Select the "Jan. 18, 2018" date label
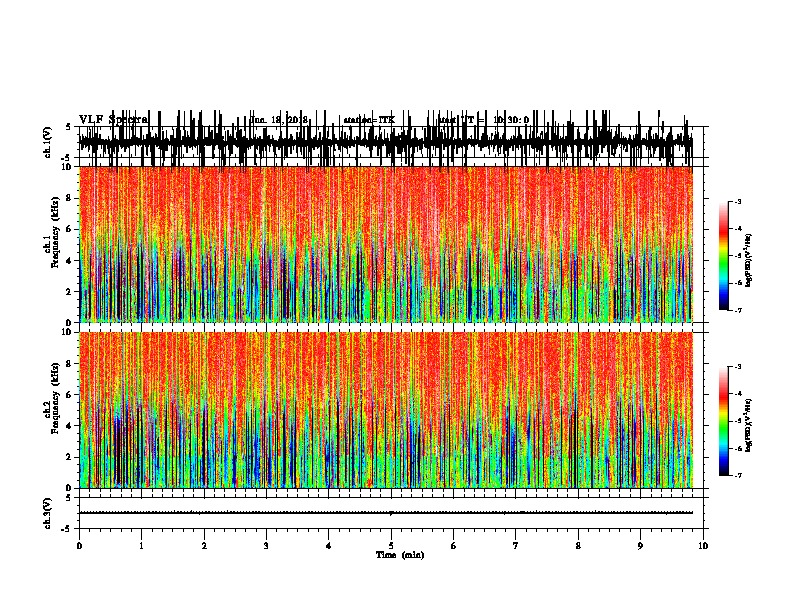This screenshot has width=792, height=612. pos(279,120)
